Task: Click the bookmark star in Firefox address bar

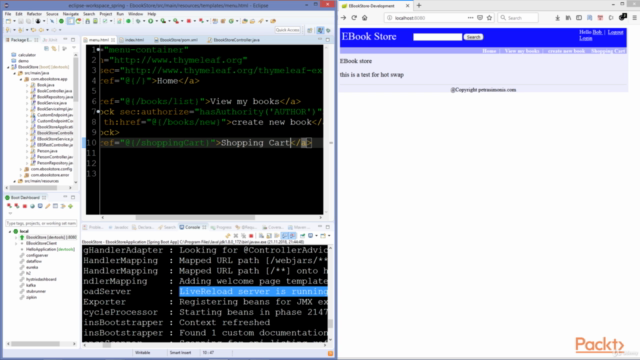Action: (x=489, y=18)
